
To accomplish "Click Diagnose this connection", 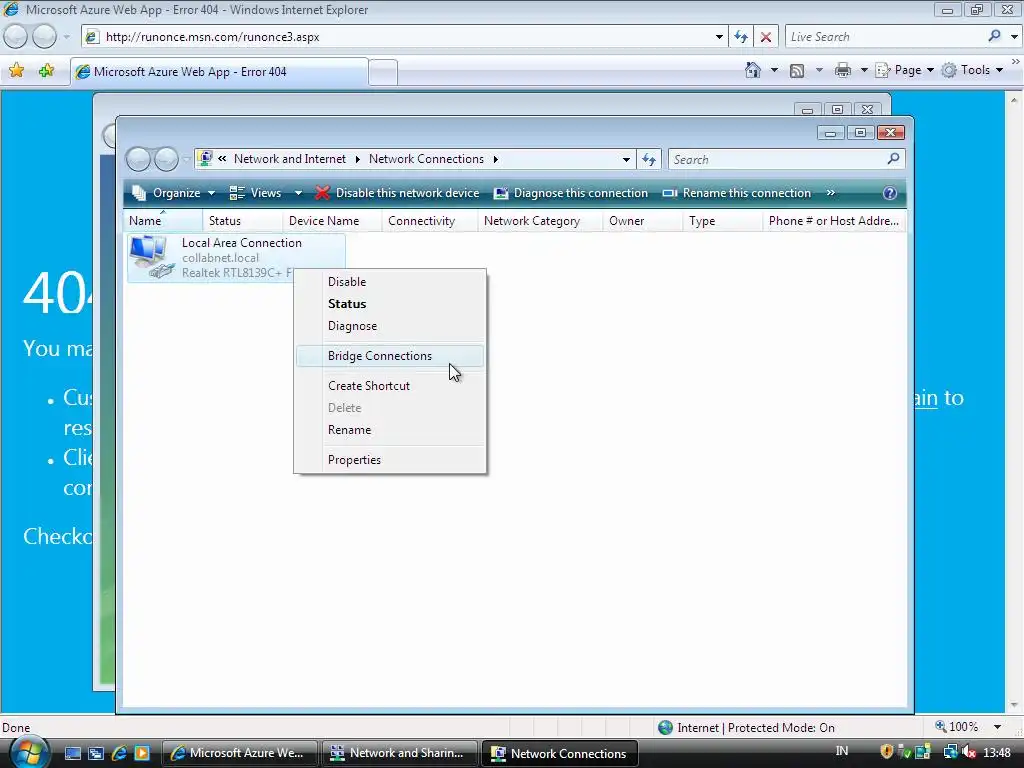I will 571,193.
